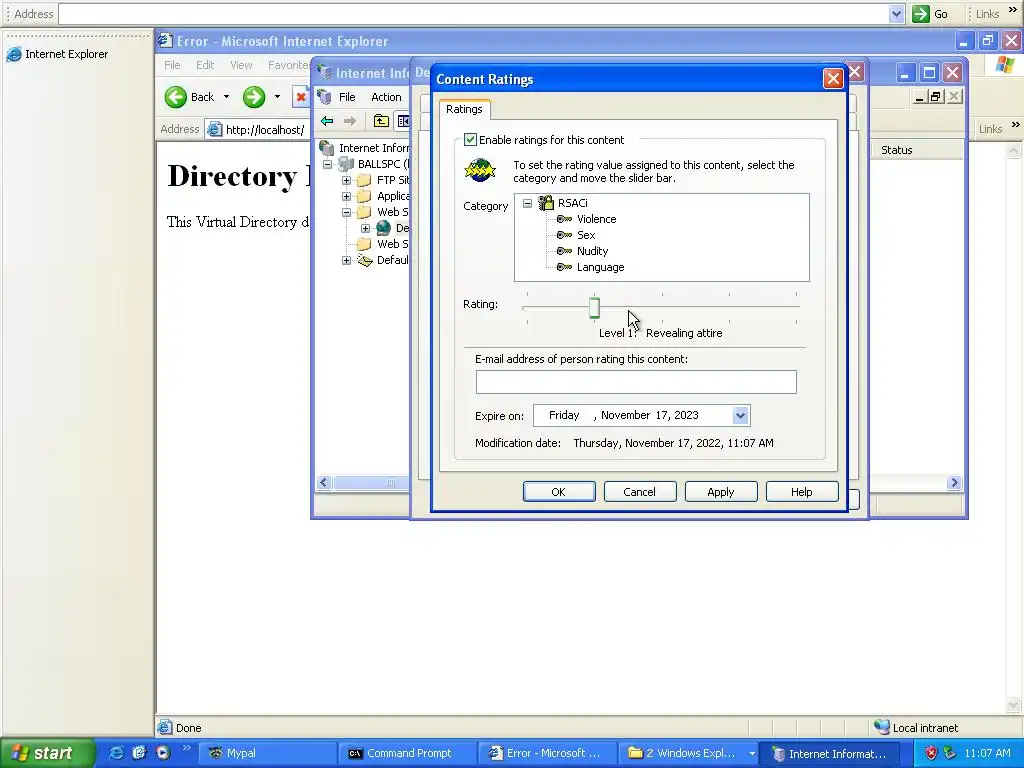The height and width of the screenshot is (768, 1024).
Task: Select Internet Explorer in left sidebar
Action: pos(57,54)
